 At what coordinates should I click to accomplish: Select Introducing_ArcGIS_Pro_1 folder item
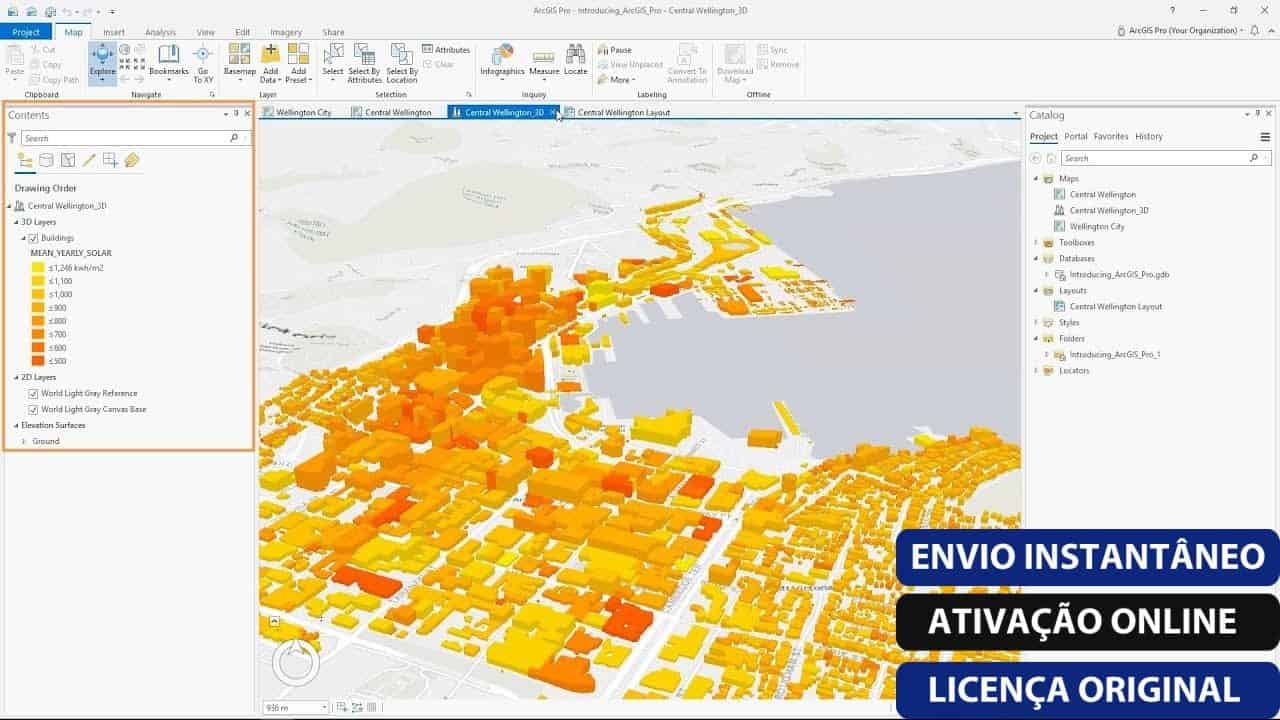[x=1115, y=354]
